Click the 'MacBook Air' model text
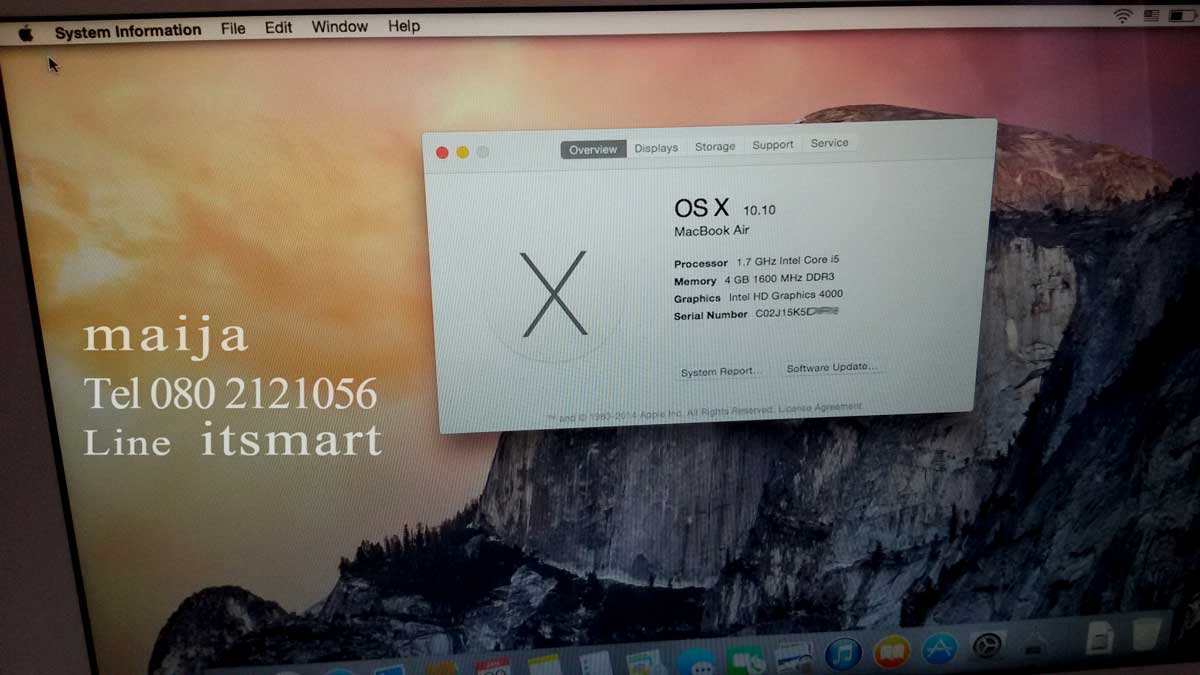This screenshot has height=675, width=1200. [x=712, y=231]
